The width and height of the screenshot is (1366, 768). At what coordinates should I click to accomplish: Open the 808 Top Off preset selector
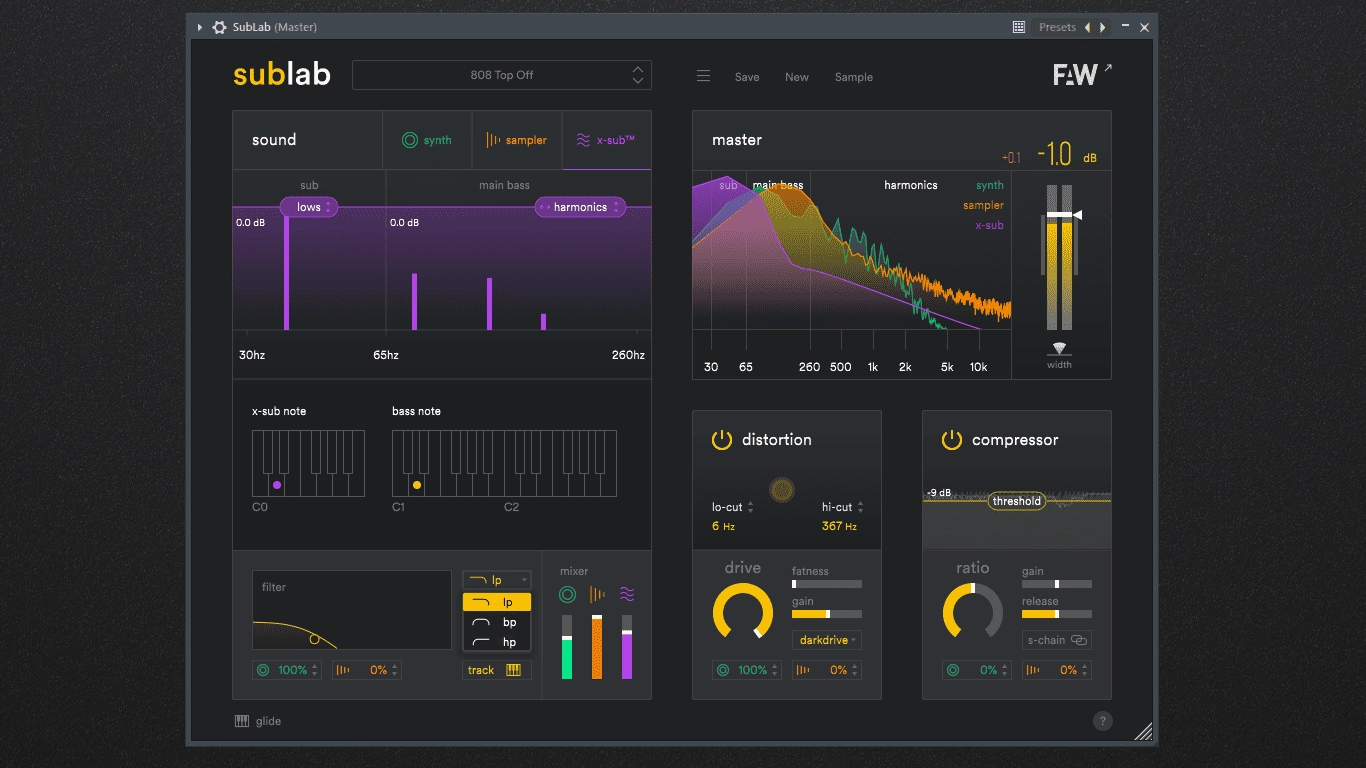(502, 75)
